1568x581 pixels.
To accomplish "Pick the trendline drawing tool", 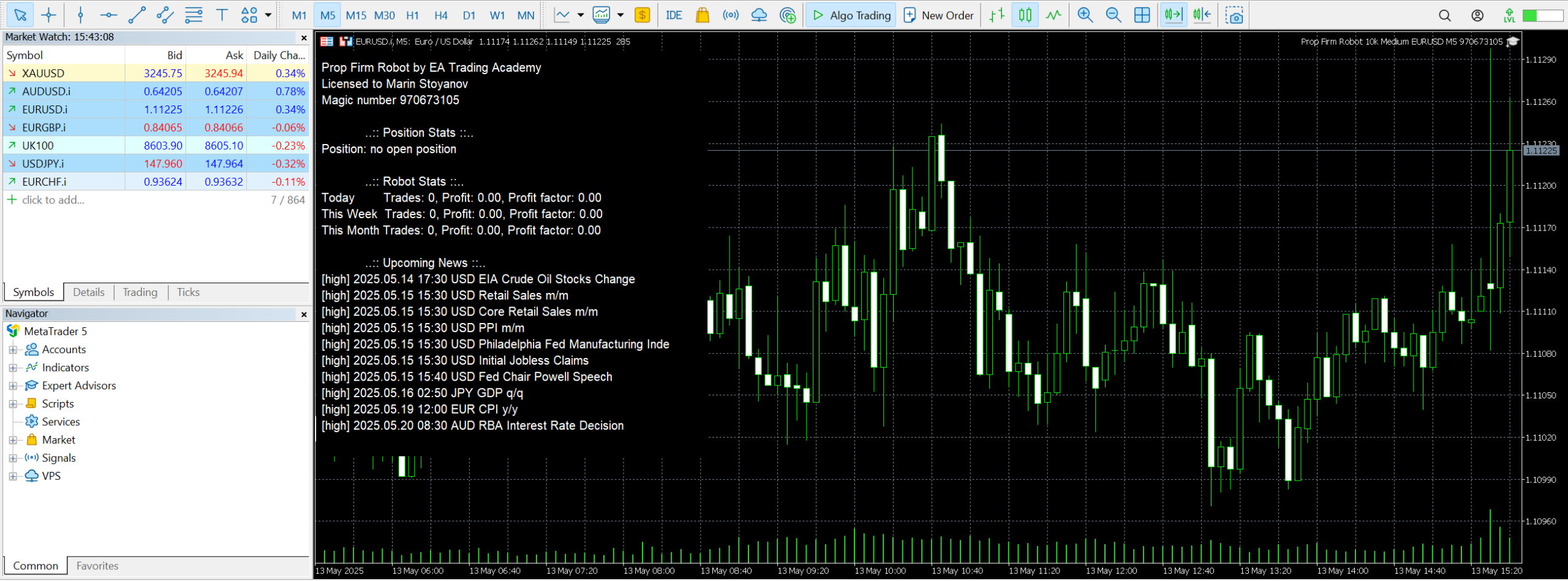I will pos(137,15).
